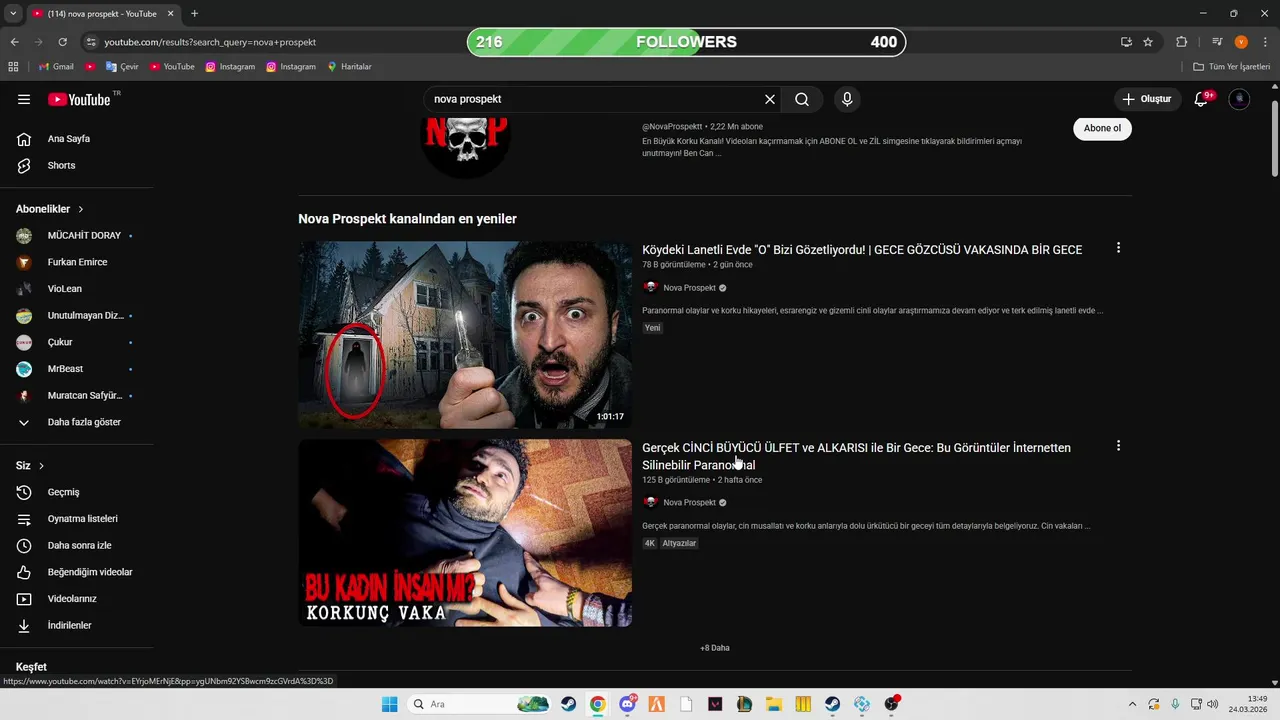Play the BU KADIN İNSAN MI thumbnail

(465, 533)
